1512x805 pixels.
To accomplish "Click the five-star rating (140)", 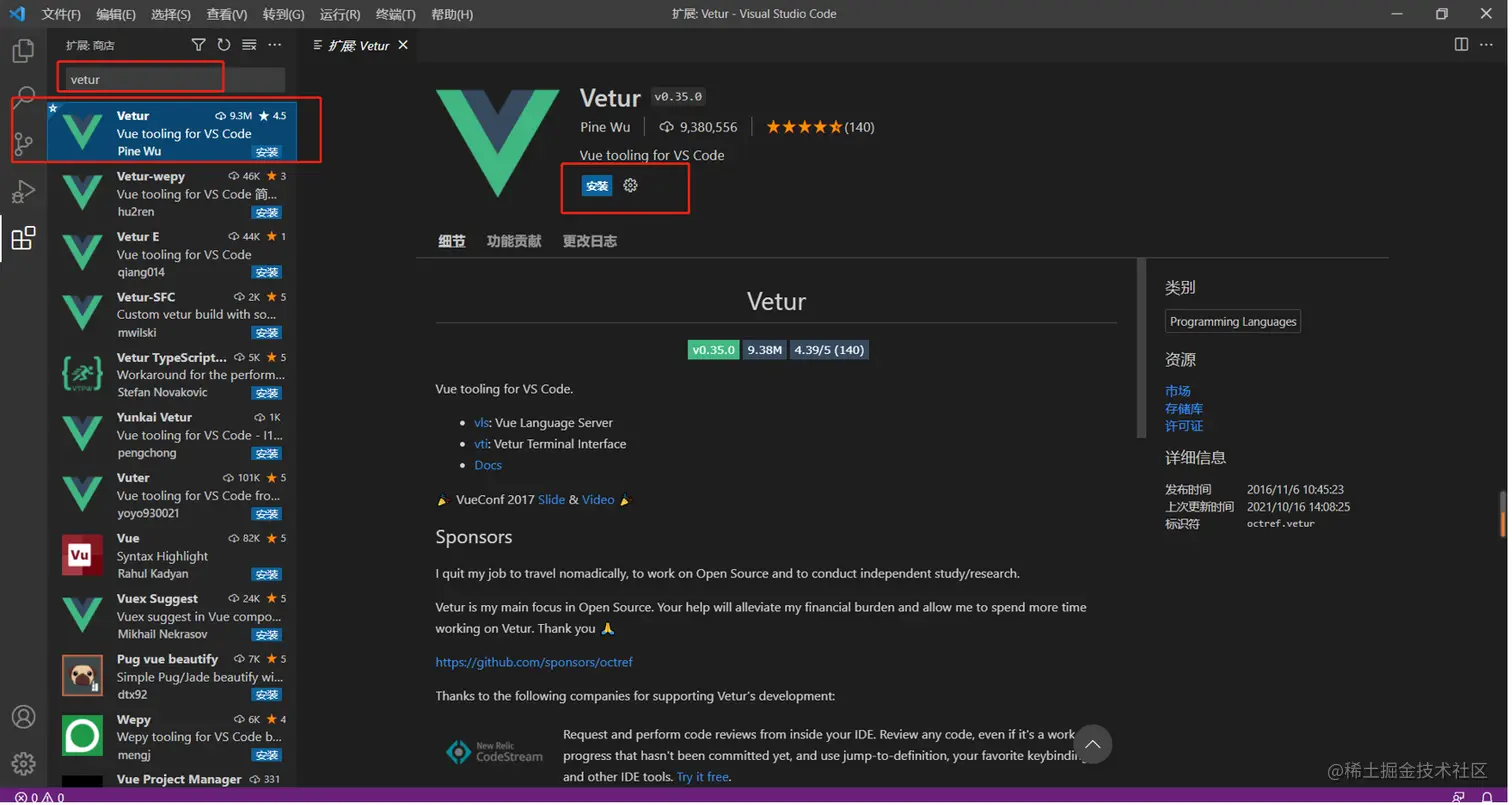I will coord(820,127).
